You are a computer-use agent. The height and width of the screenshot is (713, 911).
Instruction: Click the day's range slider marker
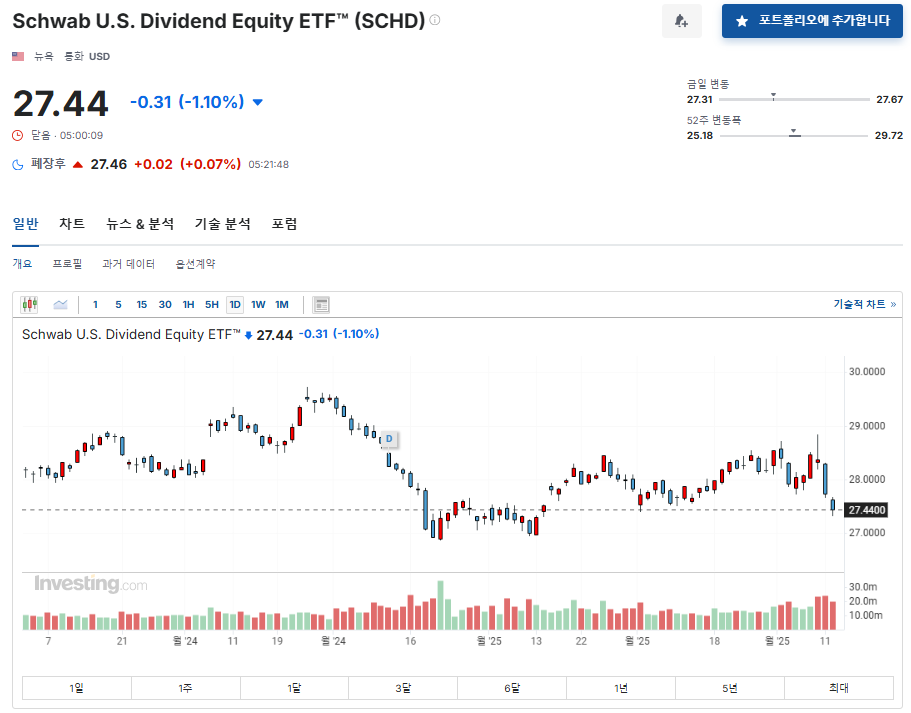(x=773, y=96)
